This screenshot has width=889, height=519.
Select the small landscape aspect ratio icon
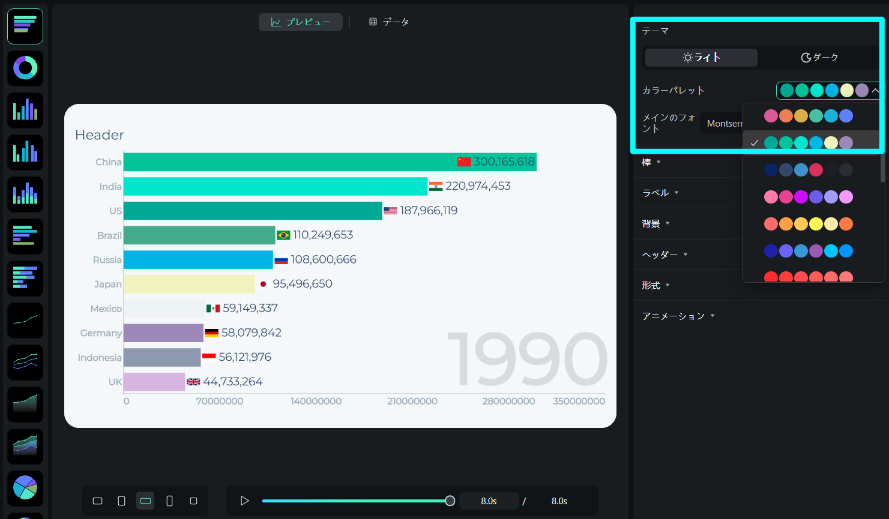point(98,501)
